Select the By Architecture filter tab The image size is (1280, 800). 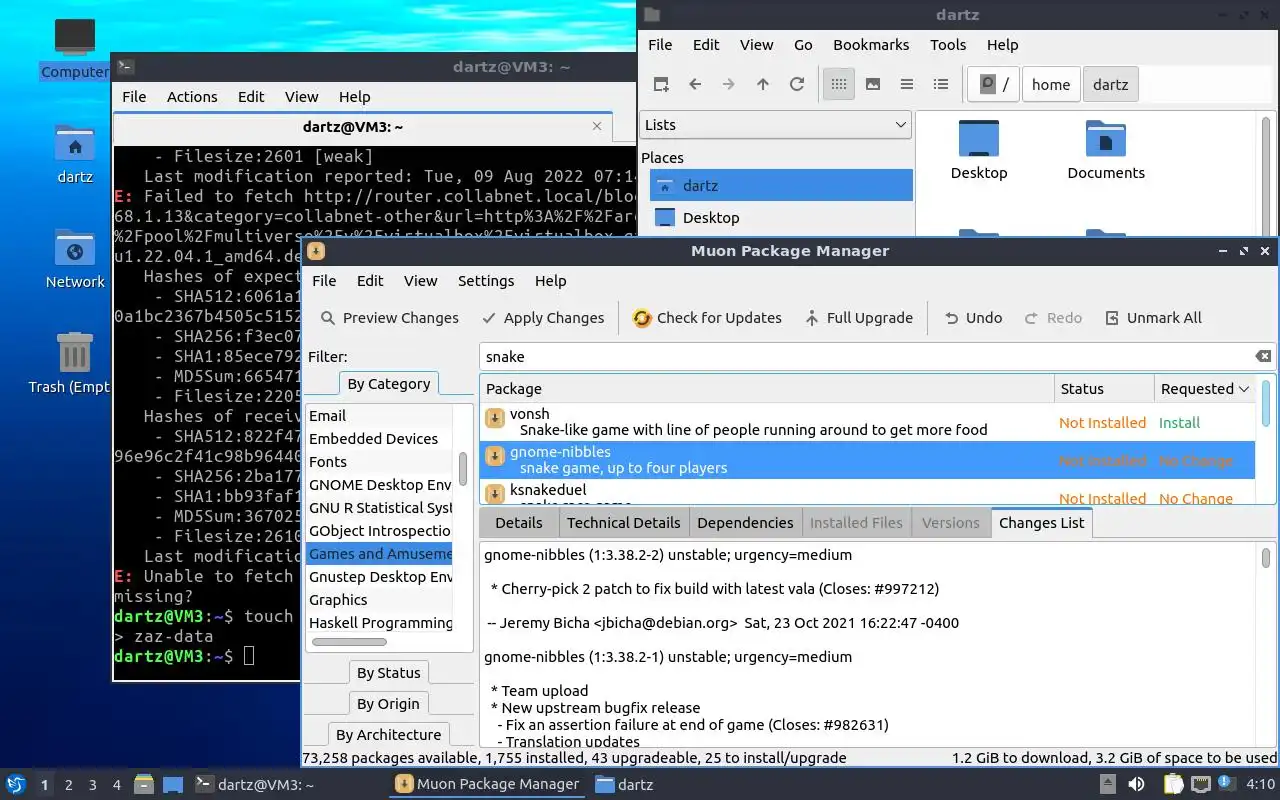tap(389, 735)
